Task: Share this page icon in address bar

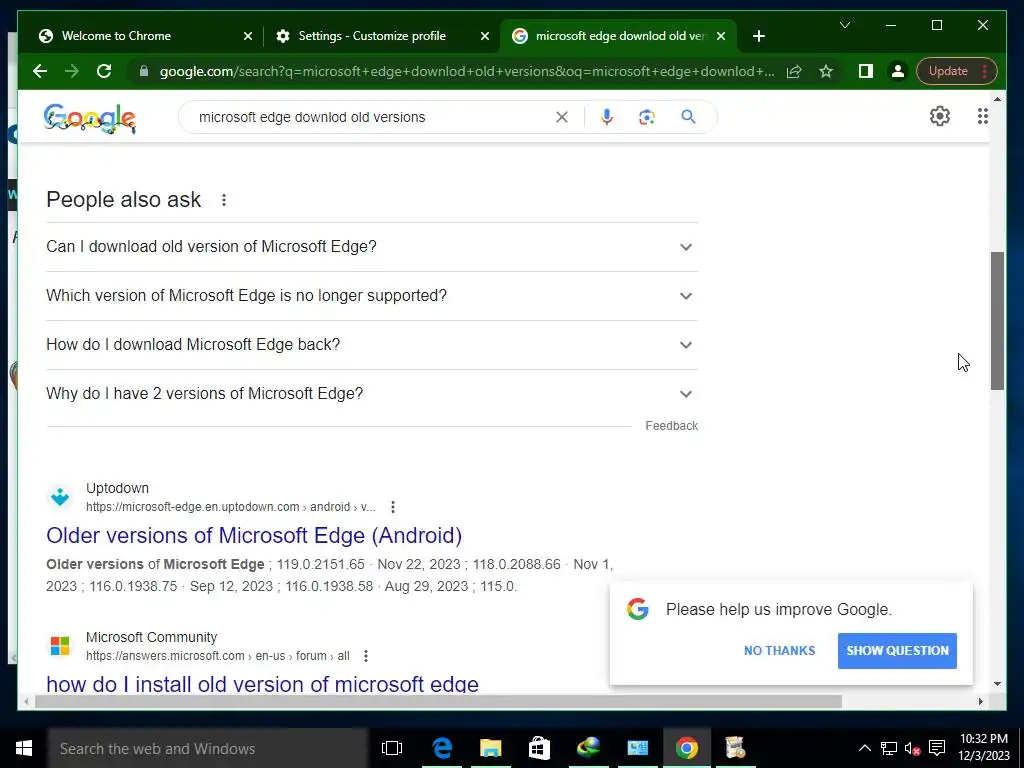Action: pyautogui.click(x=794, y=71)
